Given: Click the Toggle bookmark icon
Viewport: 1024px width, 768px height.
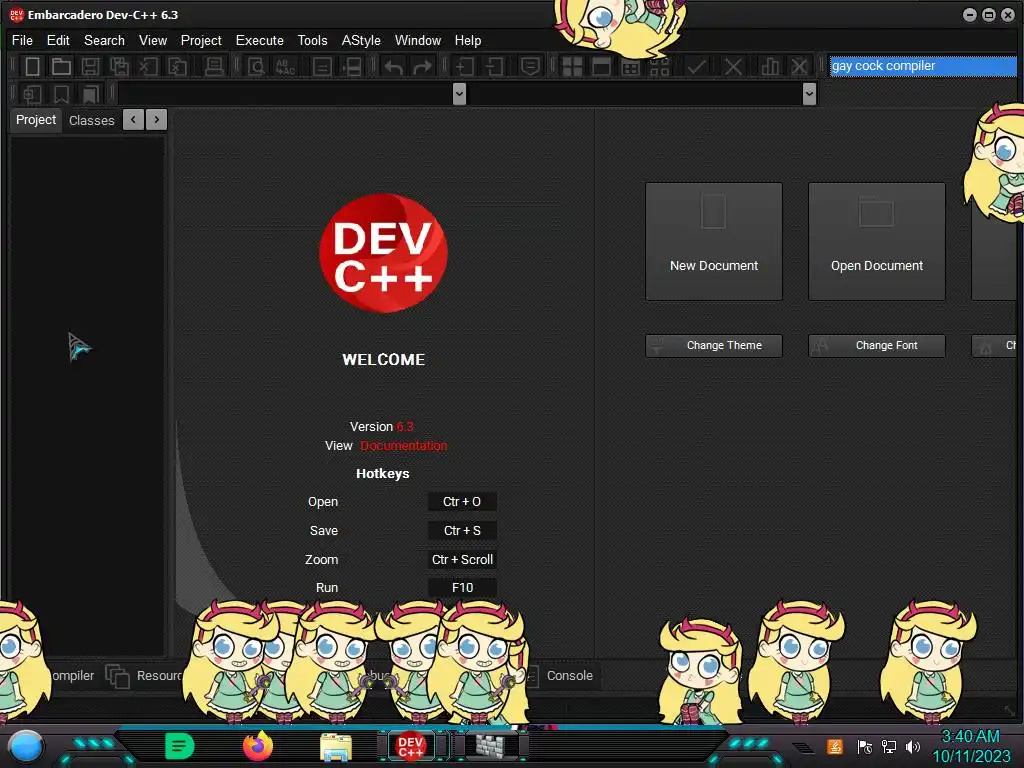Looking at the screenshot, I should point(61,94).
